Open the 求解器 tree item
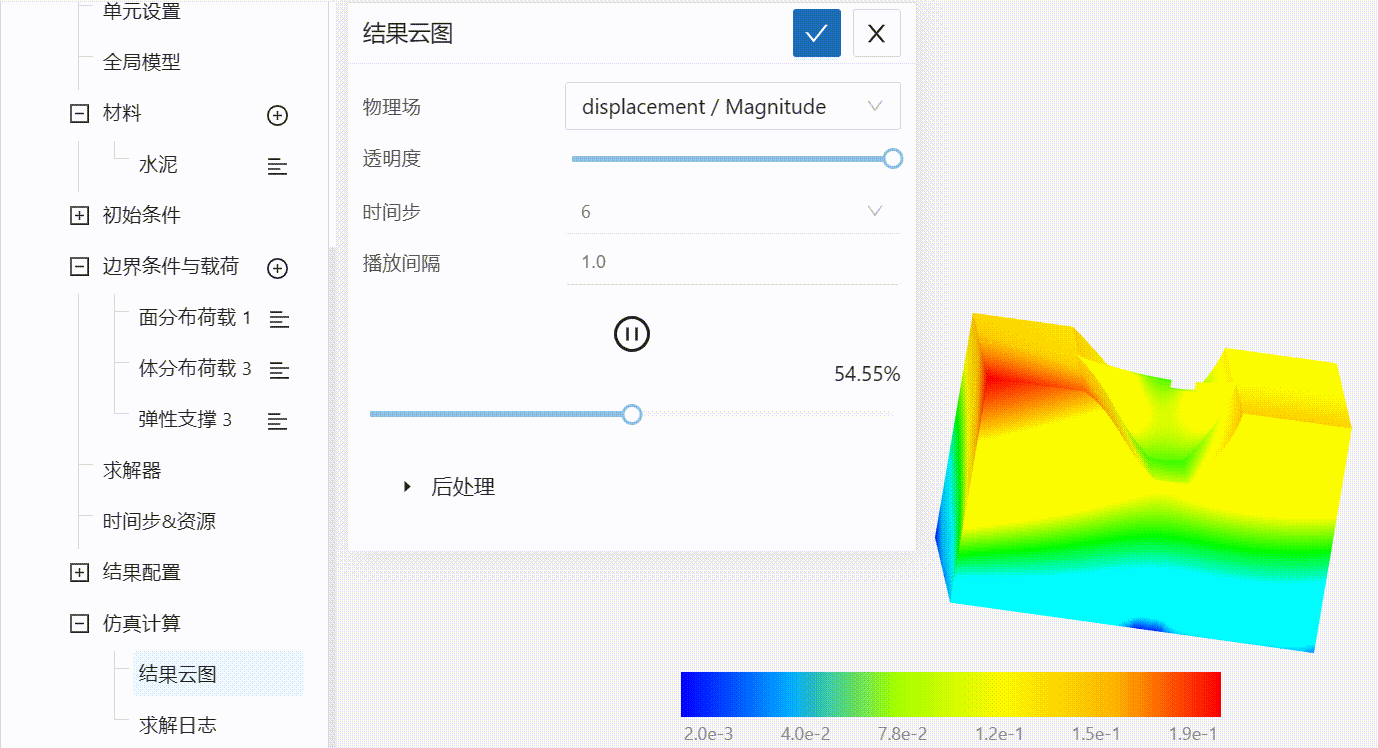The width and height of the screenshot is (1378, 748). [132, 471]
